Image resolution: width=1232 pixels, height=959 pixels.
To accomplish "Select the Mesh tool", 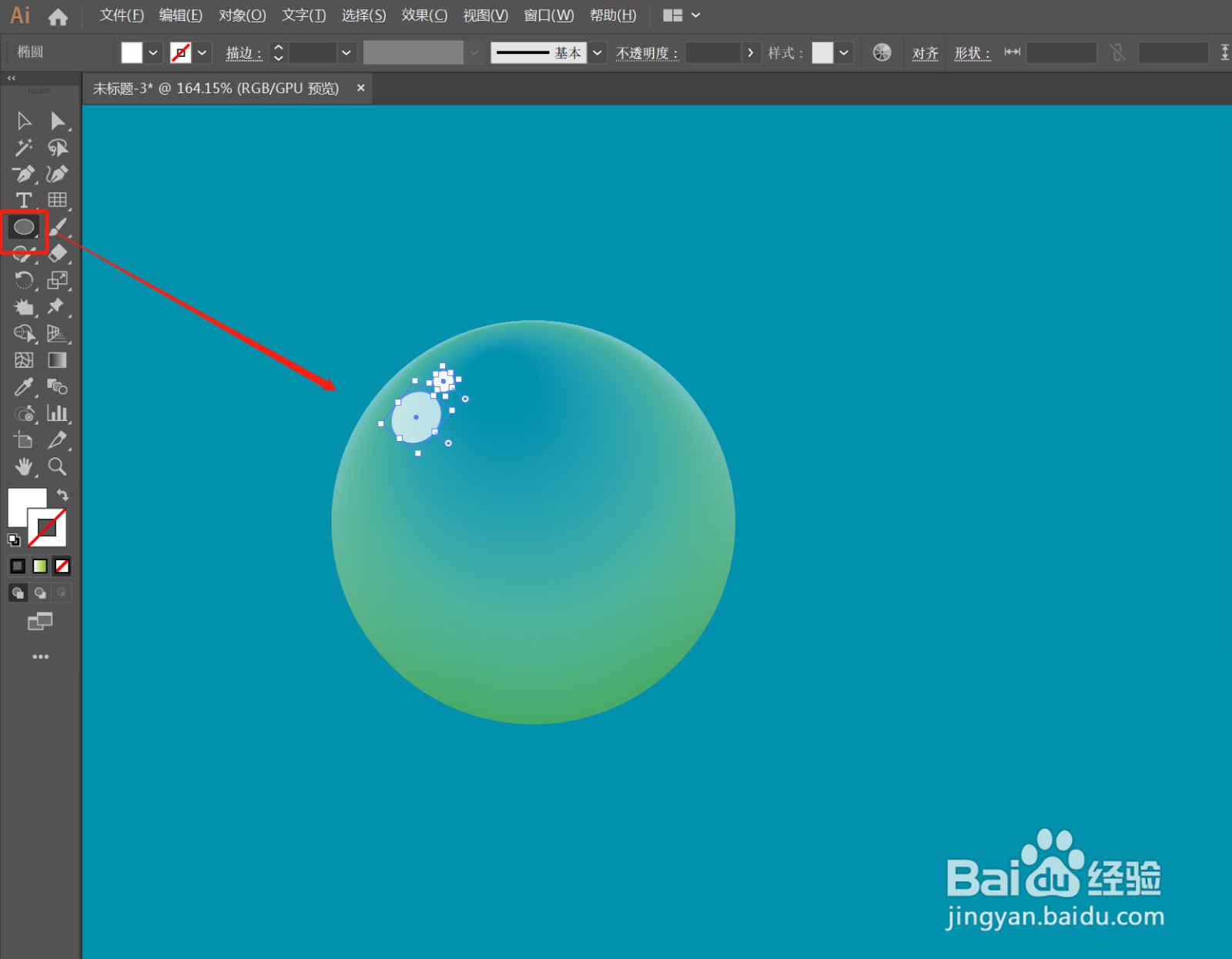I will pos(24,360).
